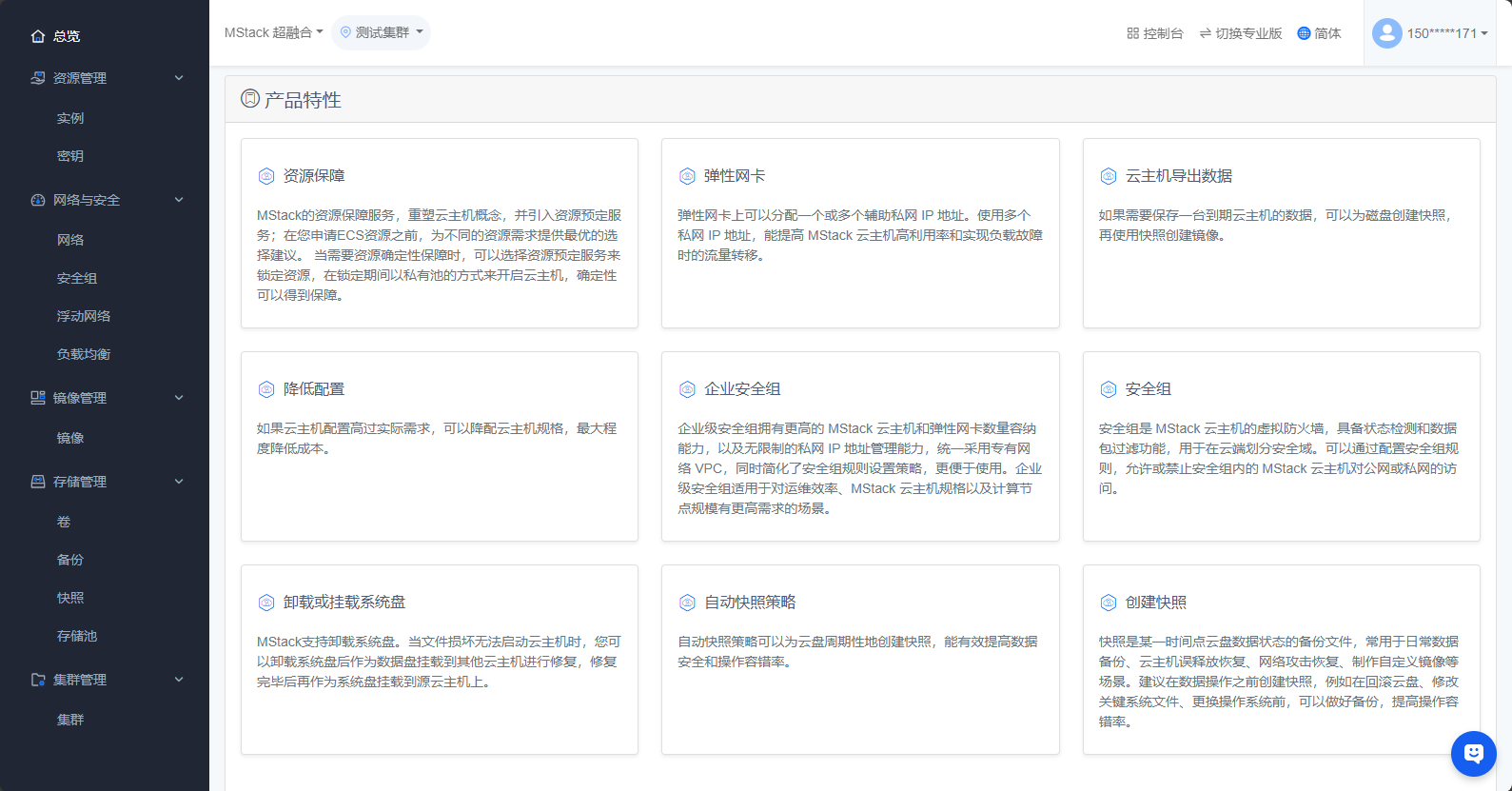1512x791 pixels.
Task: Click the home icon beside 总览
Action: [x=38, y=36]
